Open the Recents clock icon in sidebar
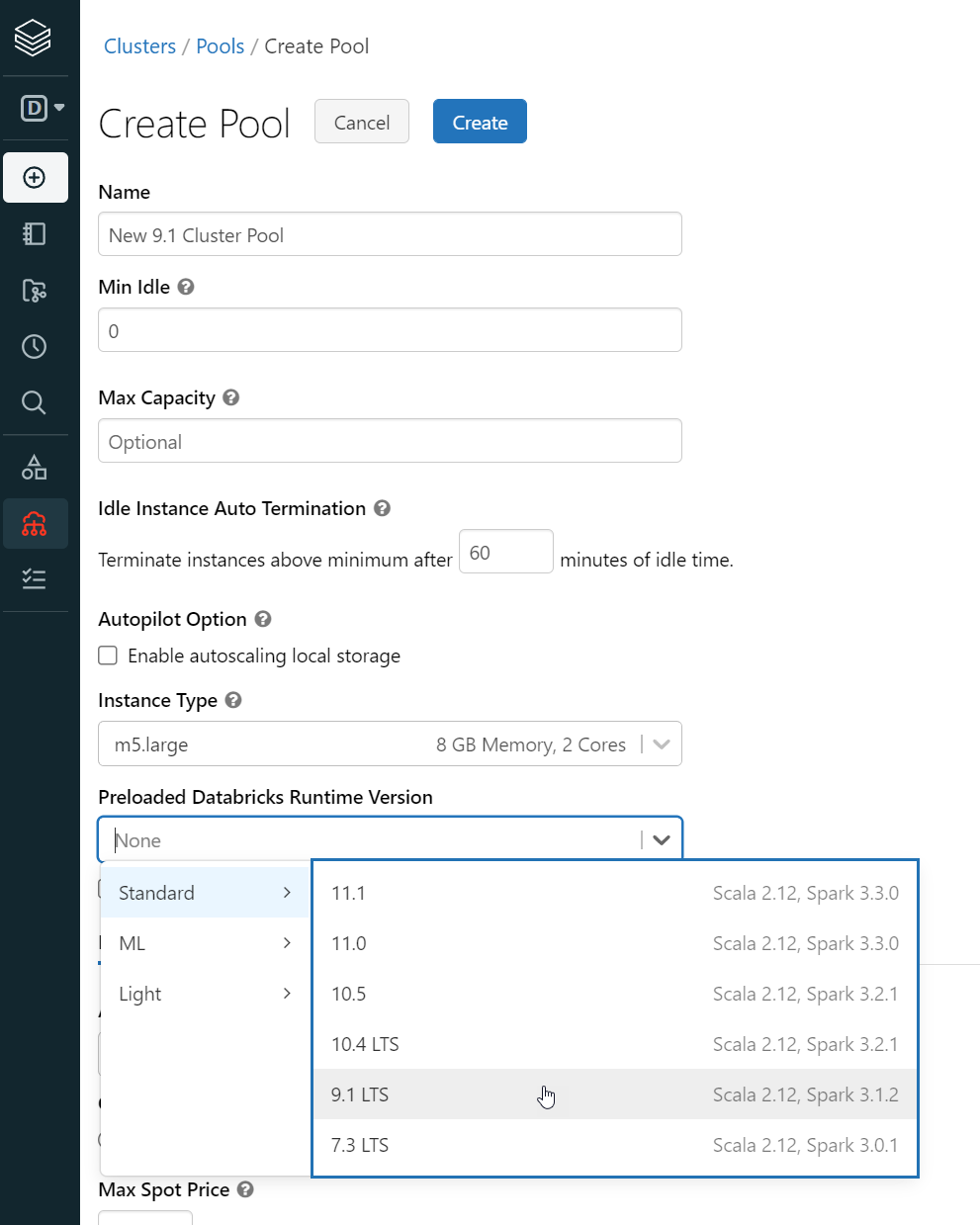This screenshot has width=980, height=1225. [x=35, y=346]
